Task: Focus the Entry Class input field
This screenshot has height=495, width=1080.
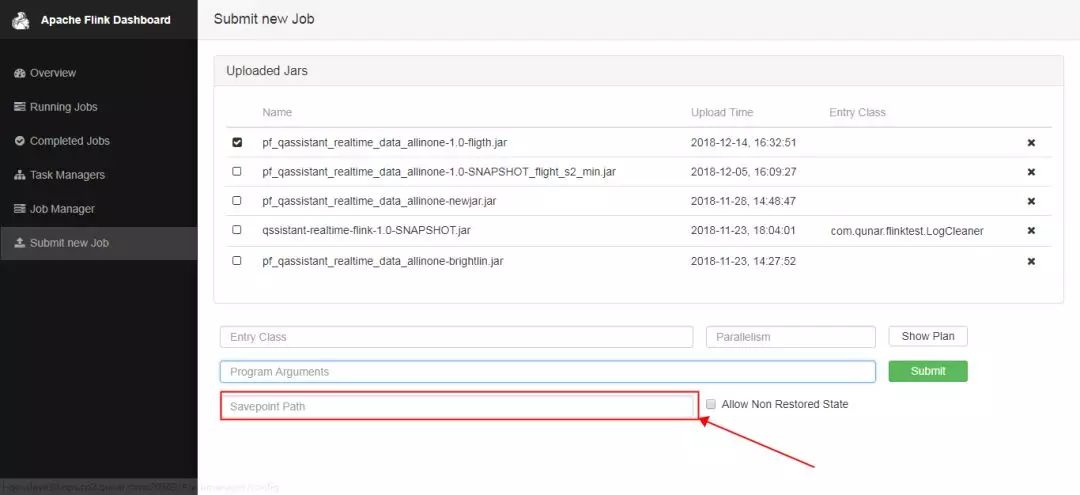Action: [x=457, y=337]
